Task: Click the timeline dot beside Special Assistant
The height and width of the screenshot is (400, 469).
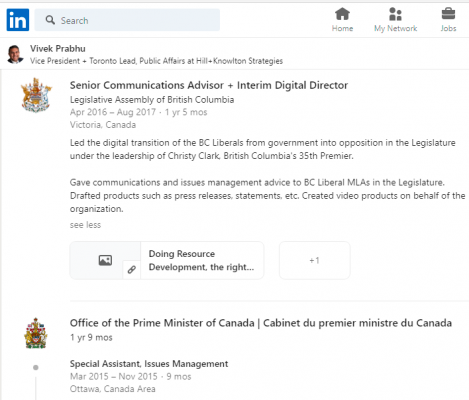Action: [36, 367]
